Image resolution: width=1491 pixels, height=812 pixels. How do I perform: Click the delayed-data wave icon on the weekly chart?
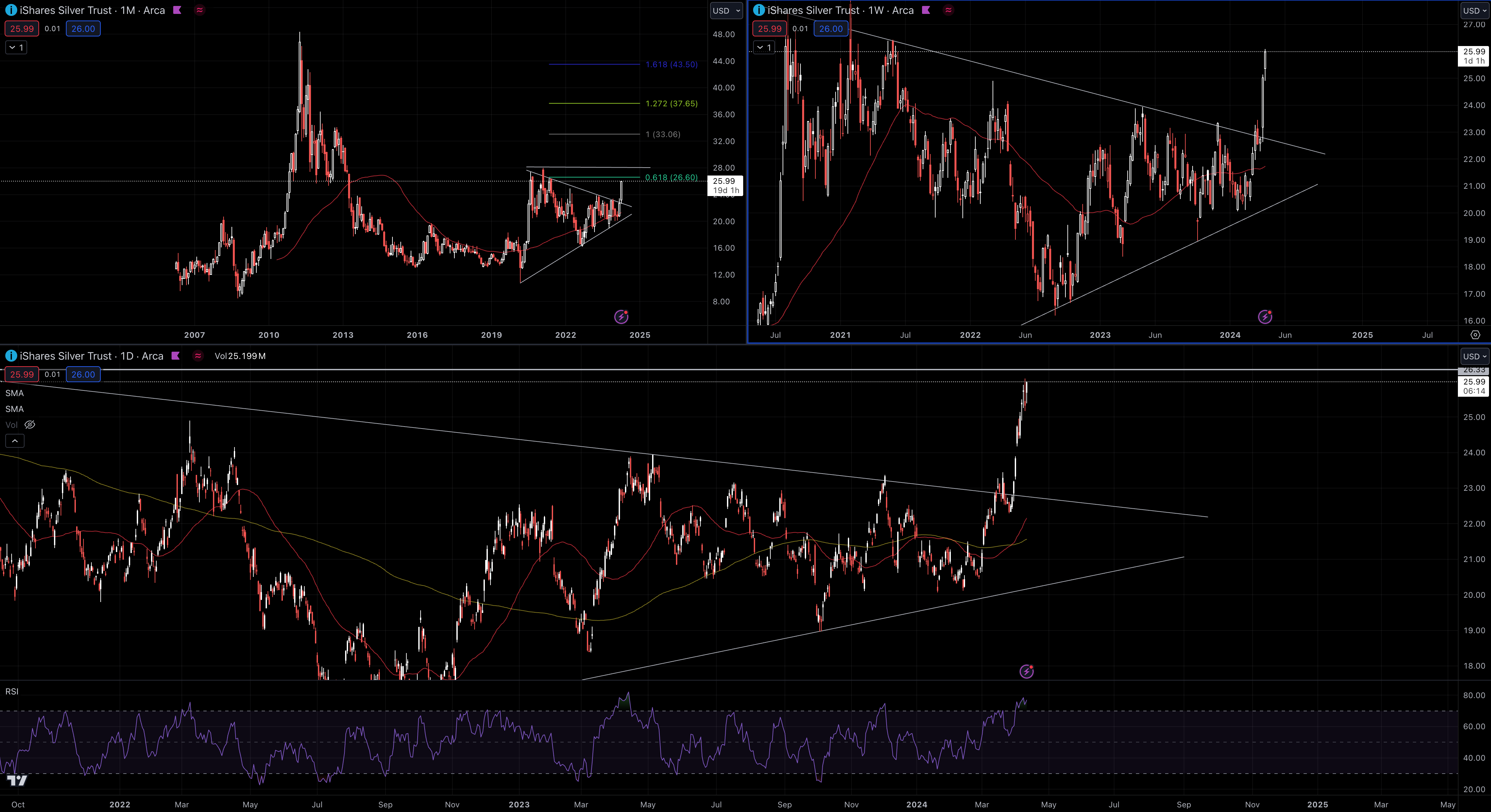coord(948,10)
